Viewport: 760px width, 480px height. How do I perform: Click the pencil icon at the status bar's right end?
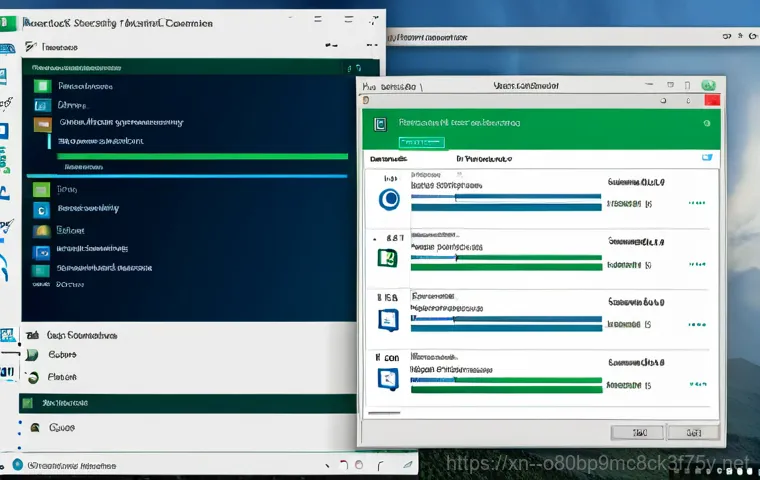coord(408,464)
